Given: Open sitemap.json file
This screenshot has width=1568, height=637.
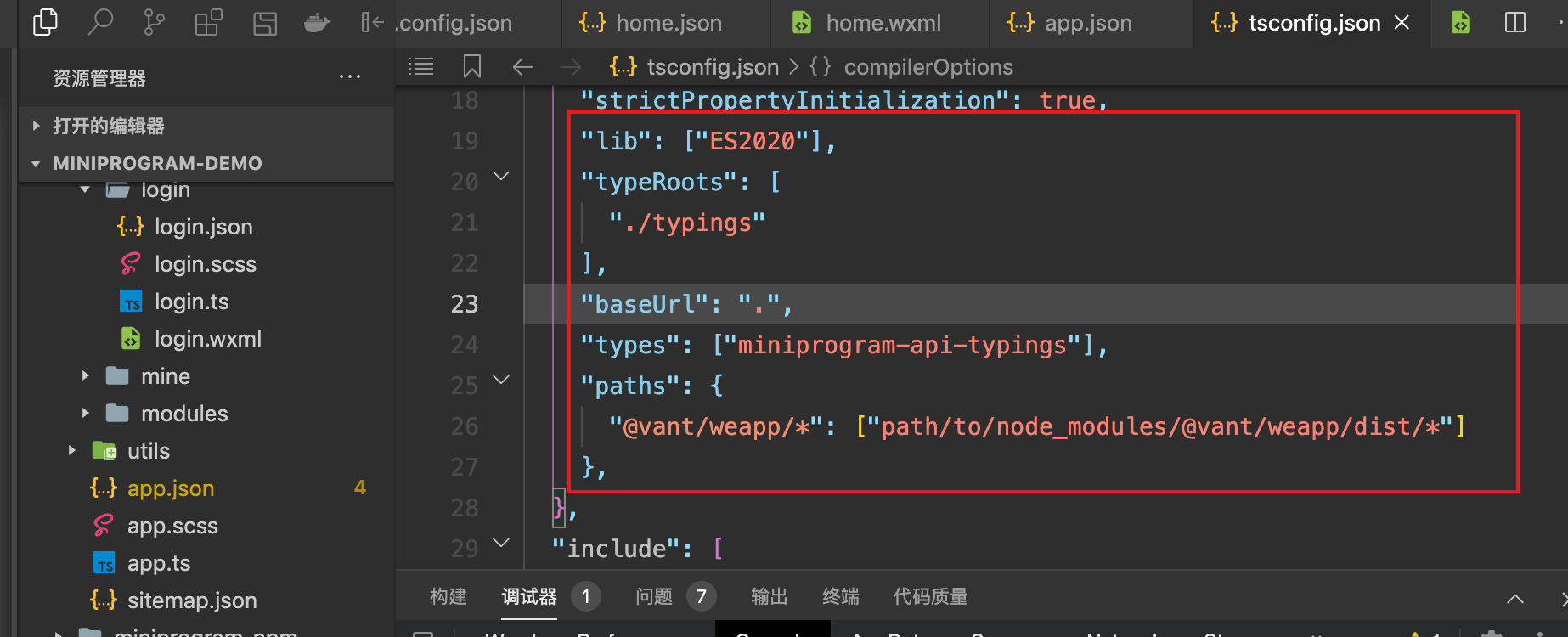Looking at the screenshot, I should (x=192, y=600).
